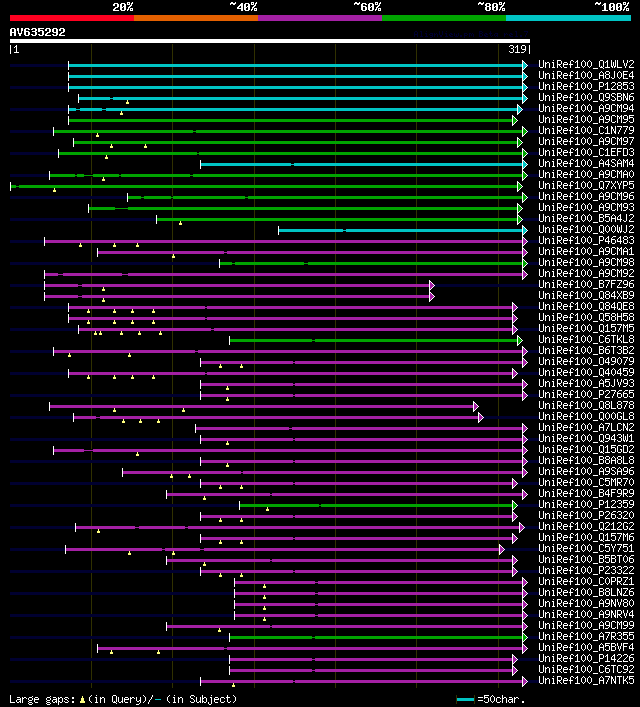Select the UniRef100_Q15GD2 label
Screen dimensions: 640x707
[x=586, y=450]
